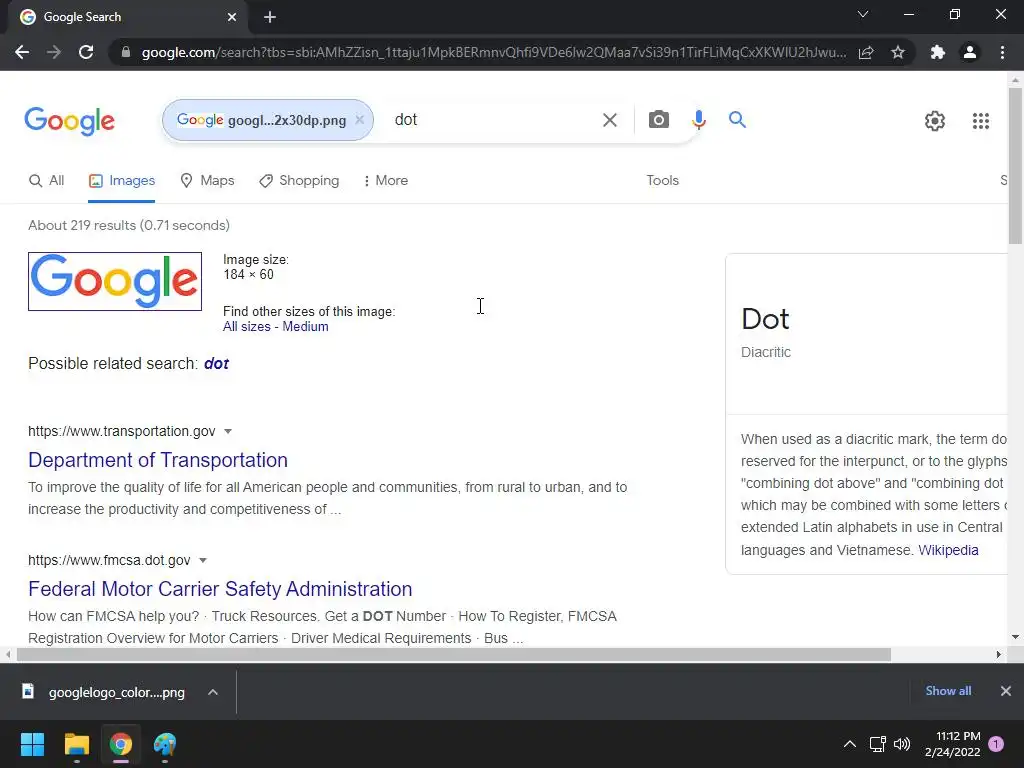Open the clock showing 11:12 PM
The image size is (1024, 768).
click(x=953, y=744)
